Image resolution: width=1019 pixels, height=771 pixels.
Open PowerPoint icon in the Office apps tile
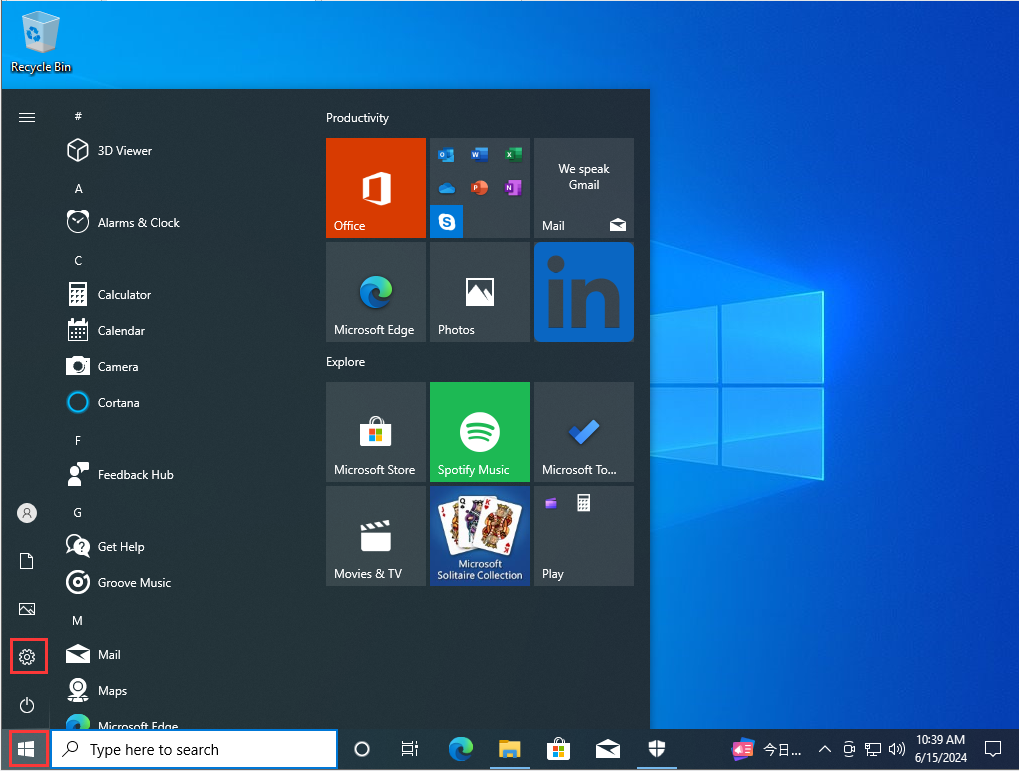(x=480, y=188)
